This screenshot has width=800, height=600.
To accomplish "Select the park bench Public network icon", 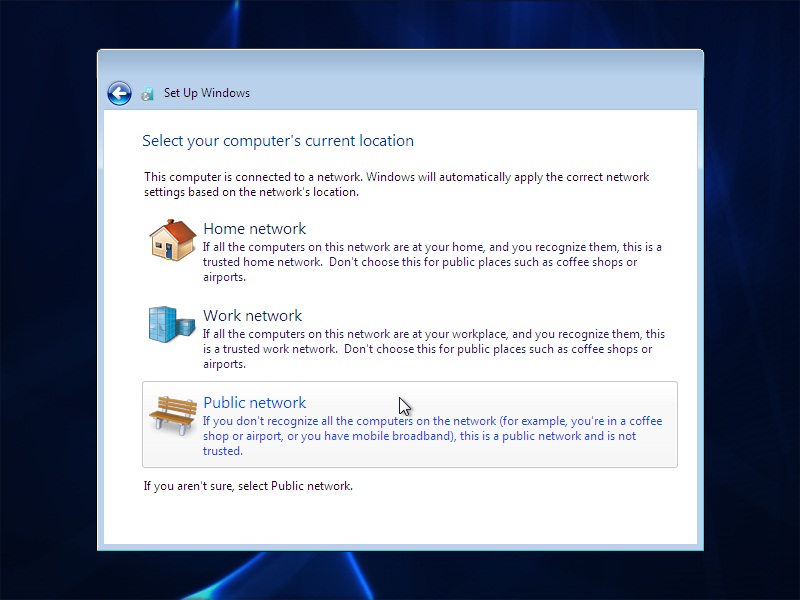I will (173, 415).
